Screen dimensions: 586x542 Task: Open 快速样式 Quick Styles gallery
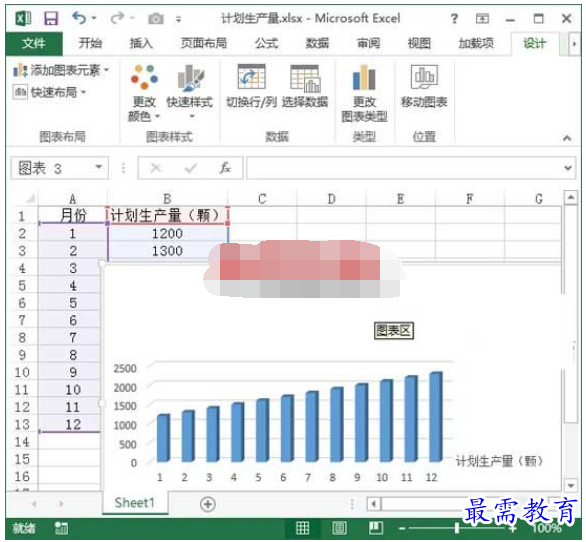point(190,92)
